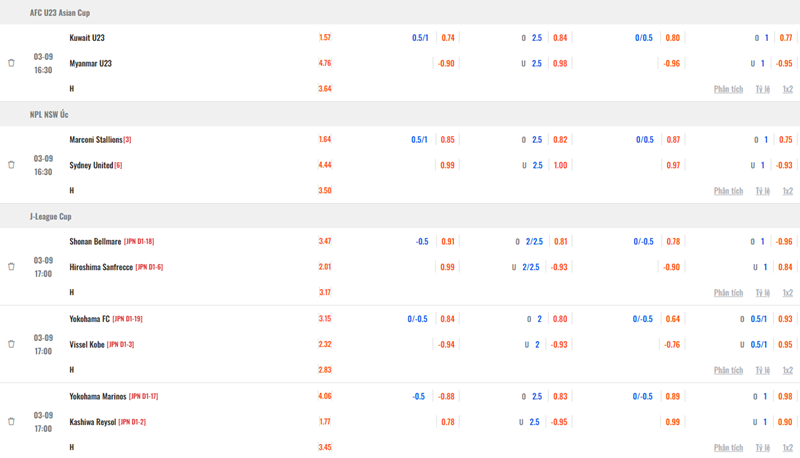Click Hiroshima Sanfrecce team name
This screenshot has height=458, width=800.
[x=101, y=267]
